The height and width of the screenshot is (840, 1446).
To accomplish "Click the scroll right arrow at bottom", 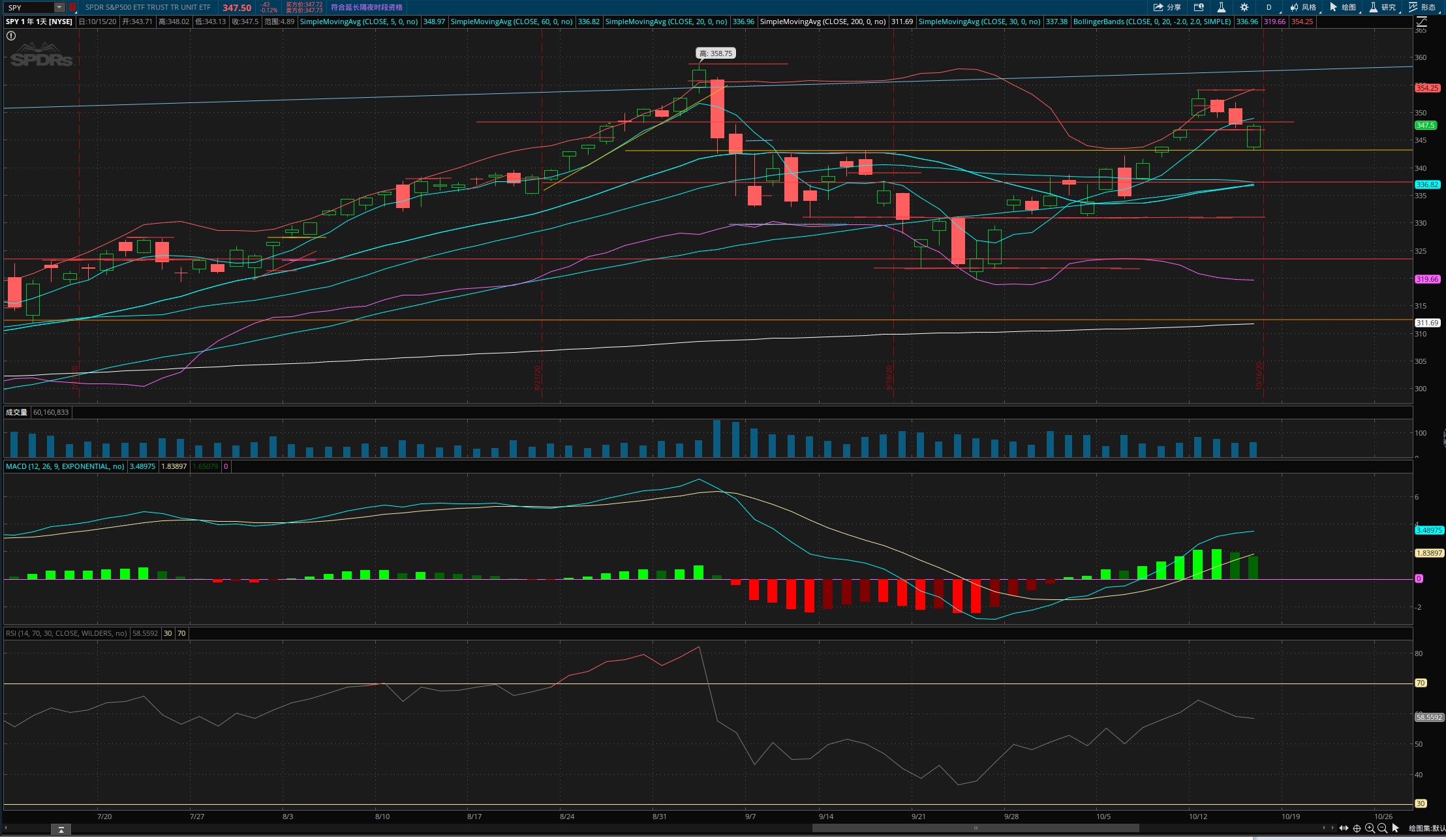I will [x=1332, y=828].
